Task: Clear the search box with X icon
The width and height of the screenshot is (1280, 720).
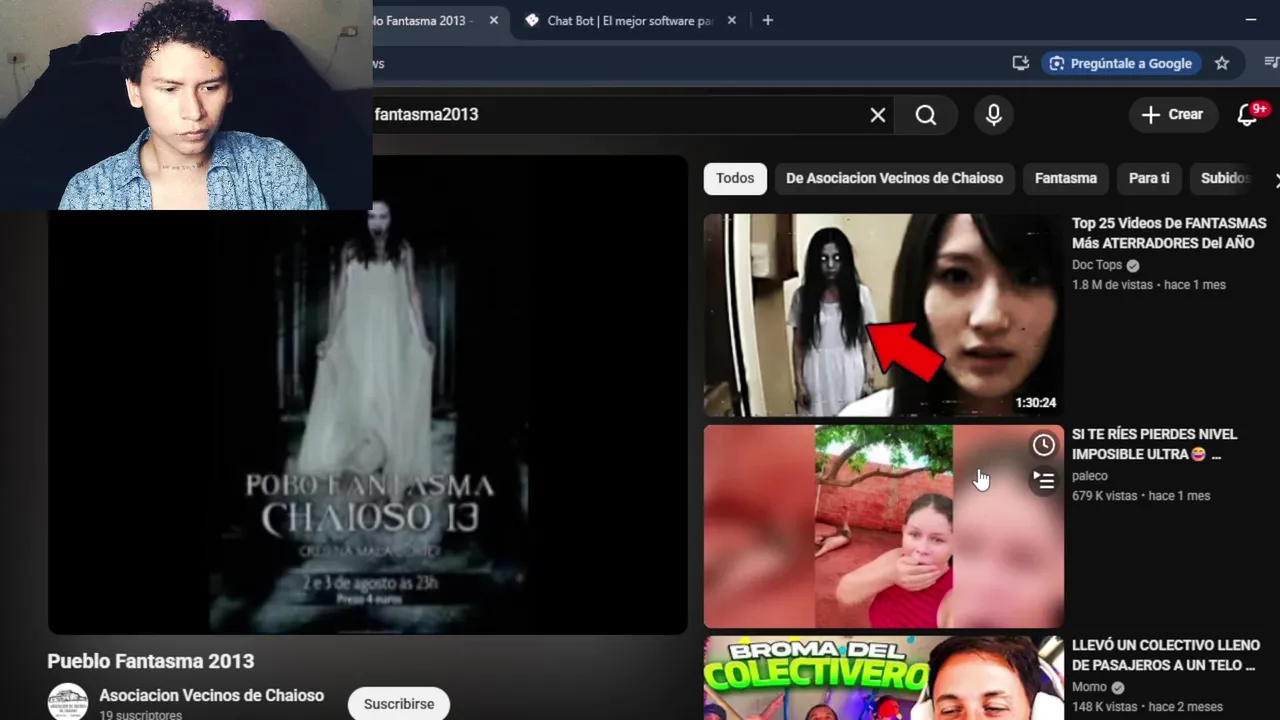Action: (x=877, y=115)
